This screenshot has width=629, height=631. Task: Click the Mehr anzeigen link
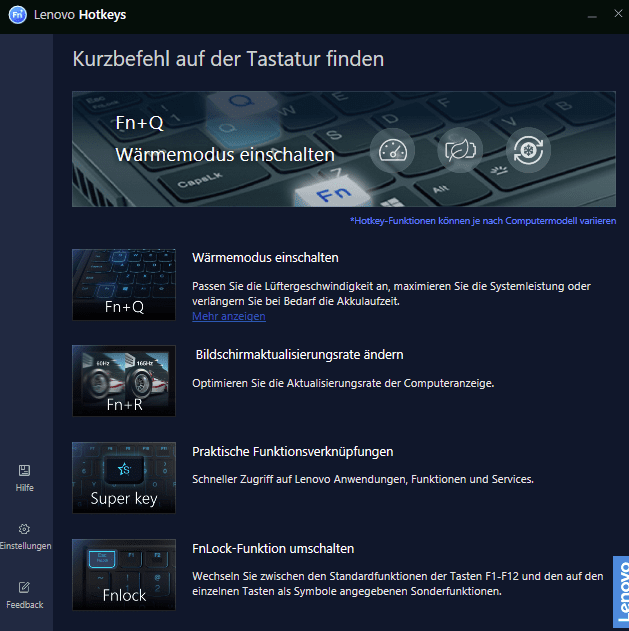coord(229,316)
